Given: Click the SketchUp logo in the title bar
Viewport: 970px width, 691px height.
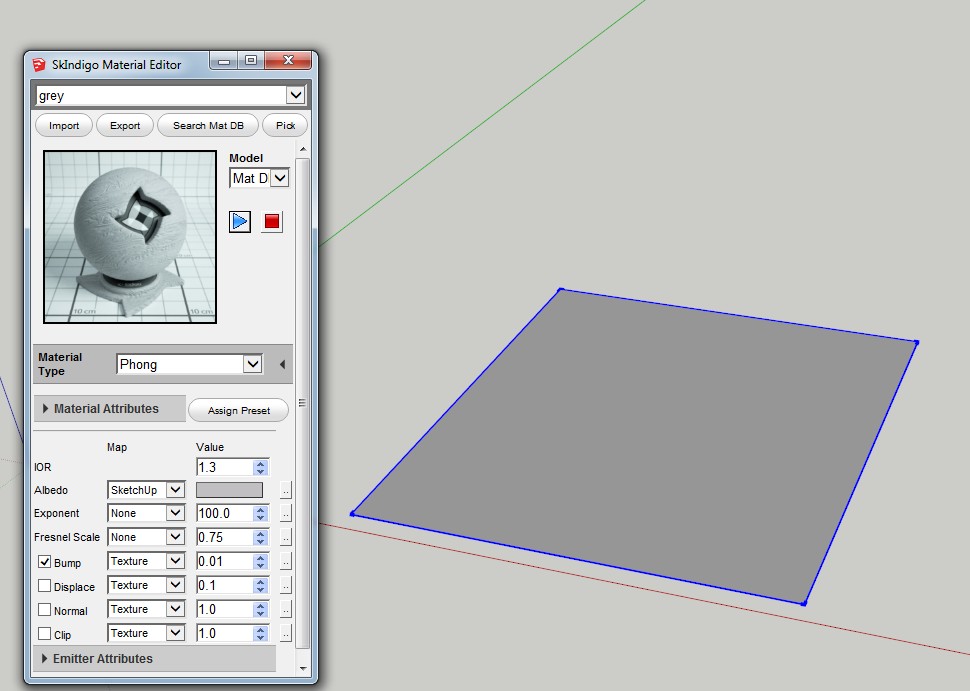Looking at the screenshot, I should (39, 65).
